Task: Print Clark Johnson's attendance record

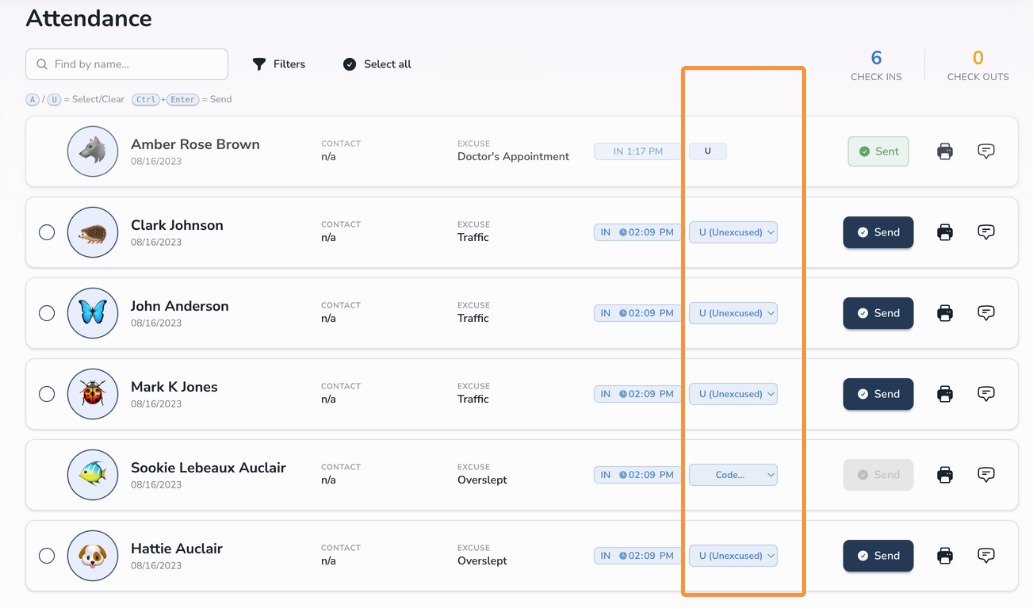Action: [945, 232]
